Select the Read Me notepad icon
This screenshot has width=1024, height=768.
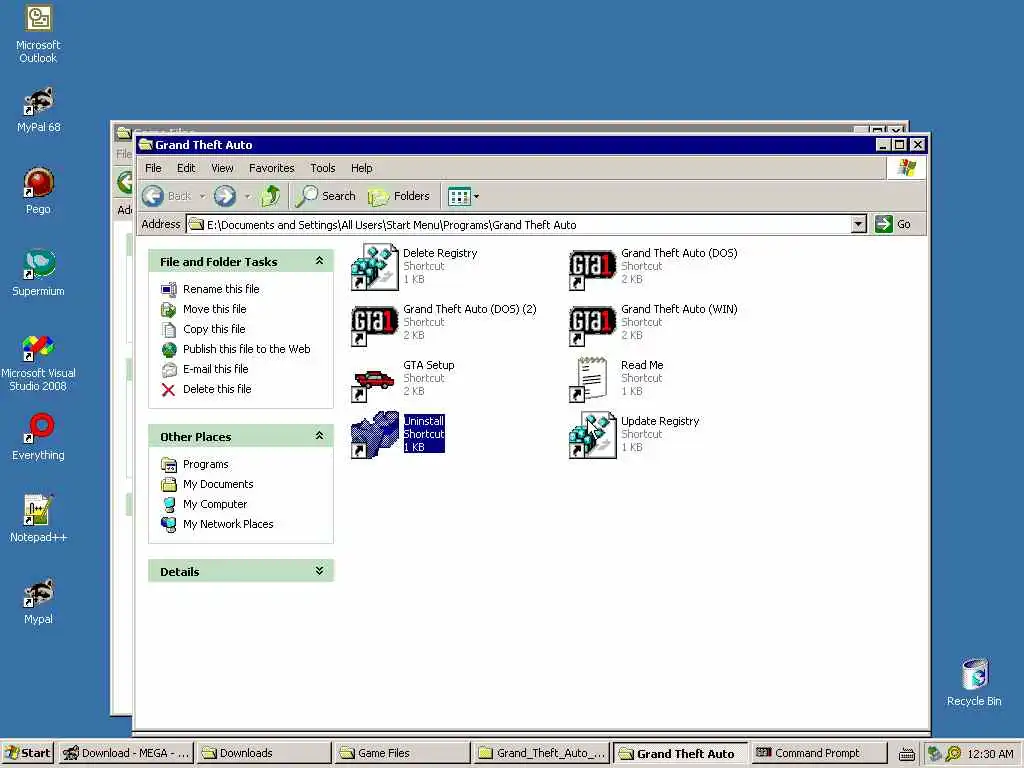tap(590, 379)
